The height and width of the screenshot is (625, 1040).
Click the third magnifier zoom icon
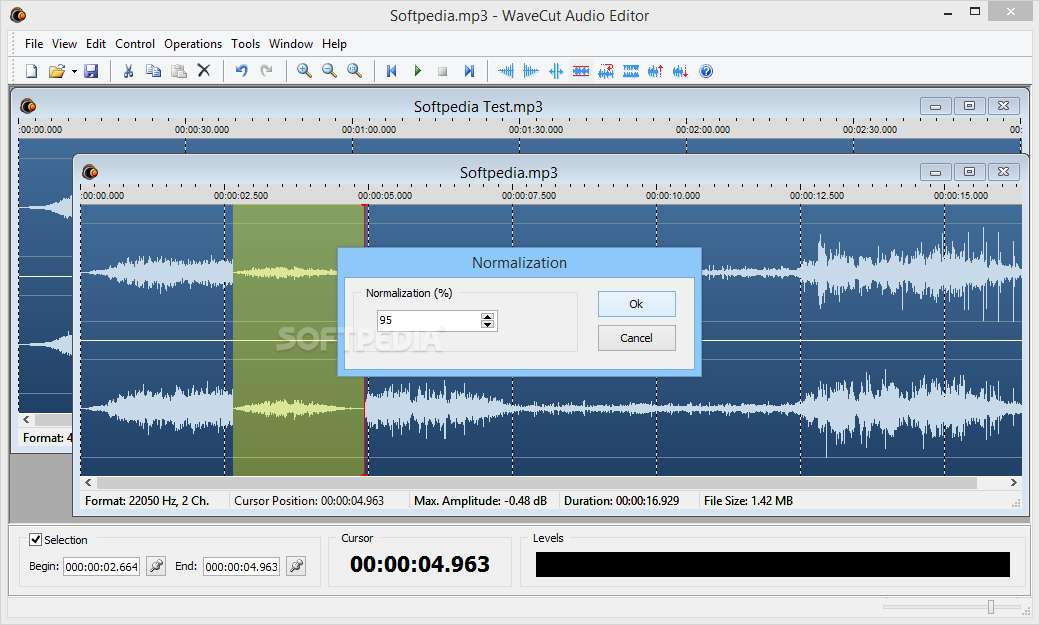coord(354,71)
